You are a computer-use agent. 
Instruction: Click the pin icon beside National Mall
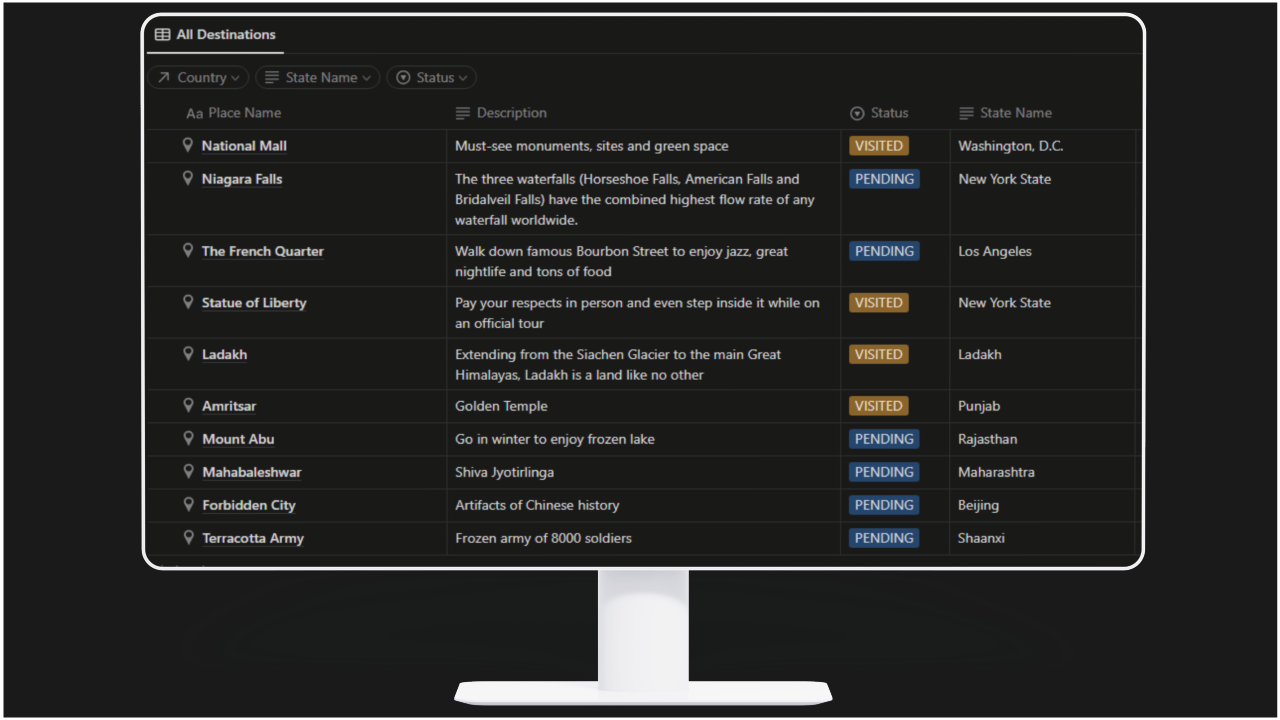click(x=187, y=145)
